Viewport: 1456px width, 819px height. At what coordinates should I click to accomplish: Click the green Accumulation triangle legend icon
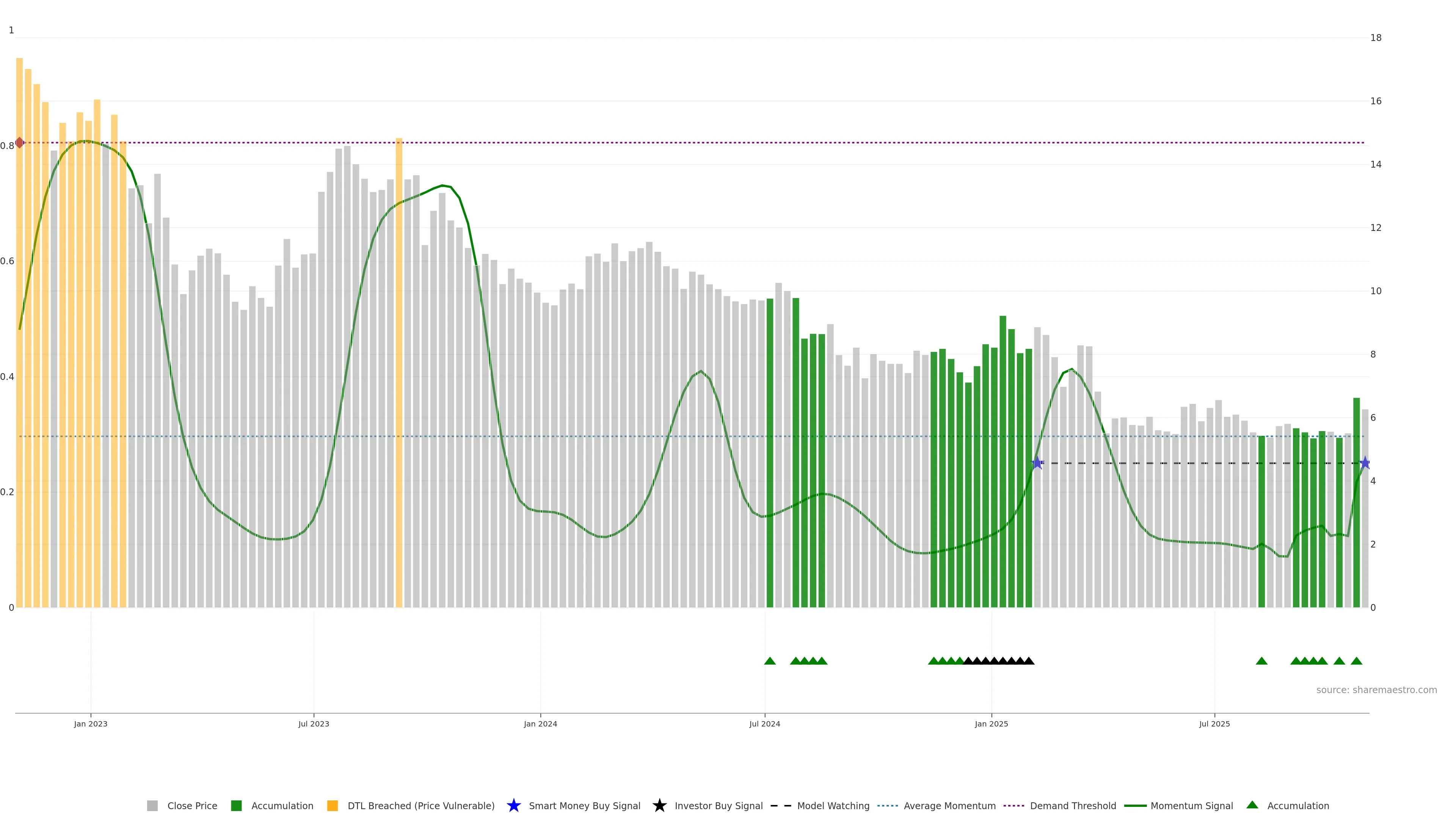point(1252,805)
